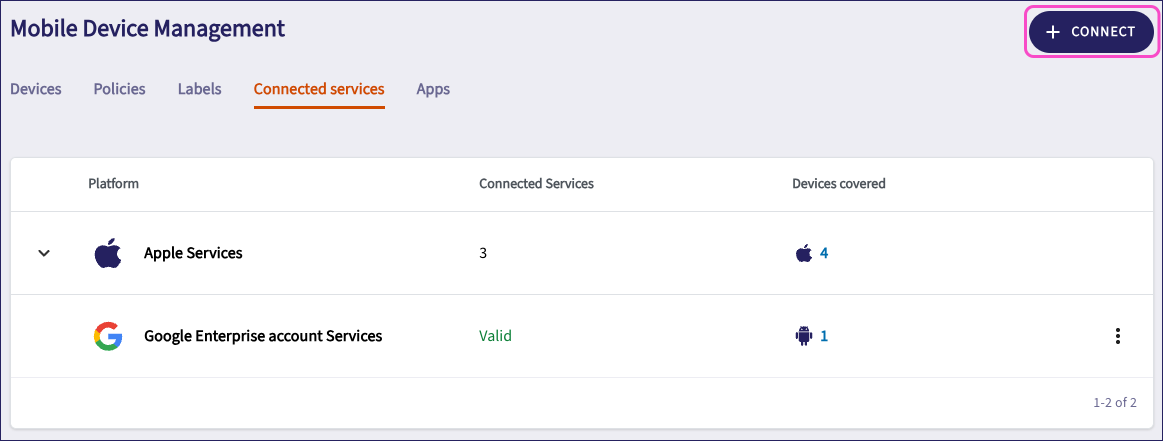
Task: Click the plus icon in the Connect button
Action: pyautogui.click(x=1052, y=32)
